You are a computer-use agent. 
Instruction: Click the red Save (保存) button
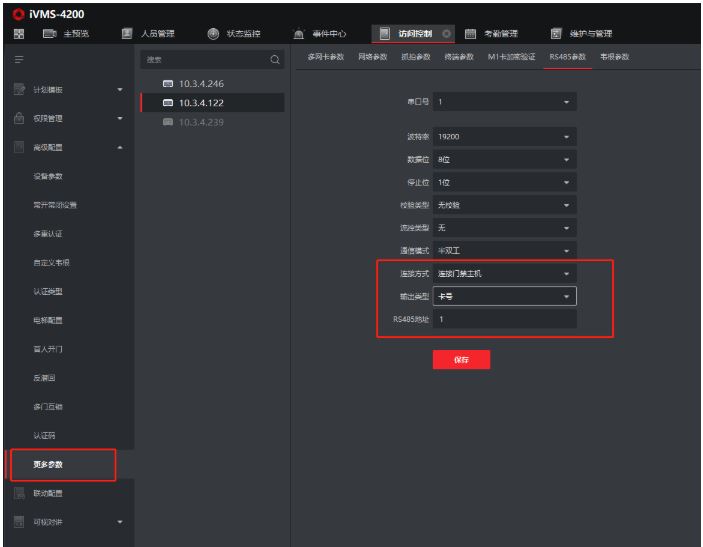coord(461,360)
